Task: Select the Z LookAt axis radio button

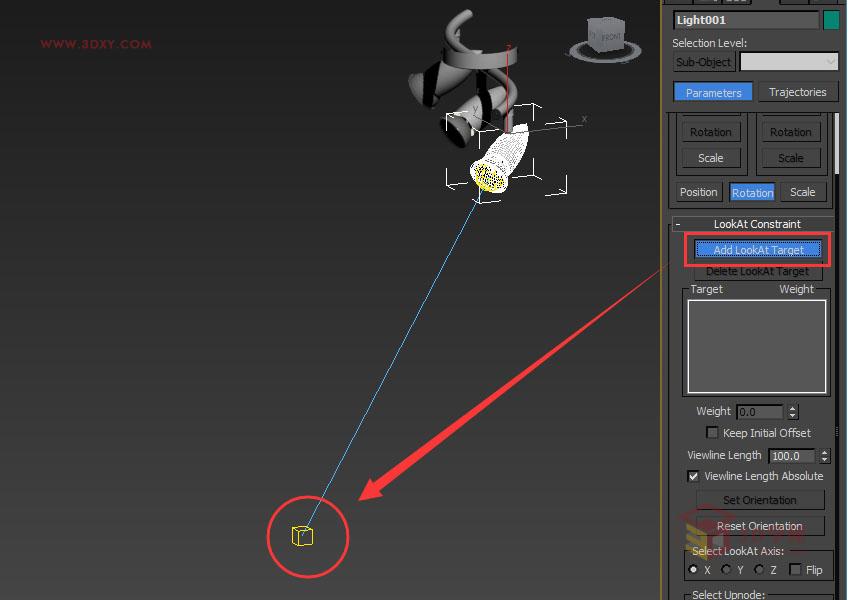Action: (x=756, y=568)
